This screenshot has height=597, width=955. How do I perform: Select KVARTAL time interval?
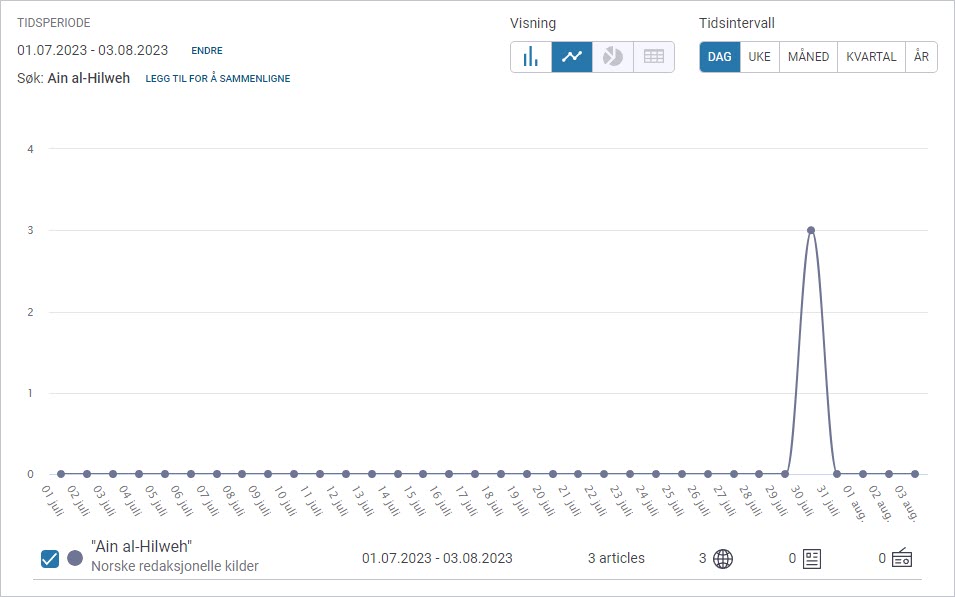[871, 57]
